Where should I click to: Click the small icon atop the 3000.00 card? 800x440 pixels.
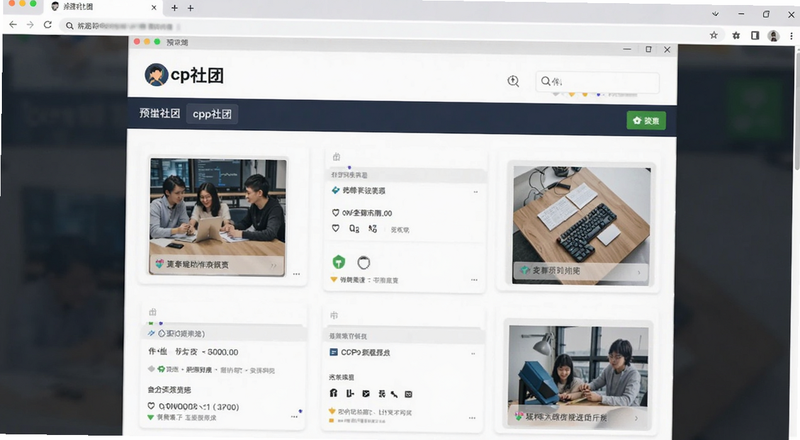(x=153, y=312)
